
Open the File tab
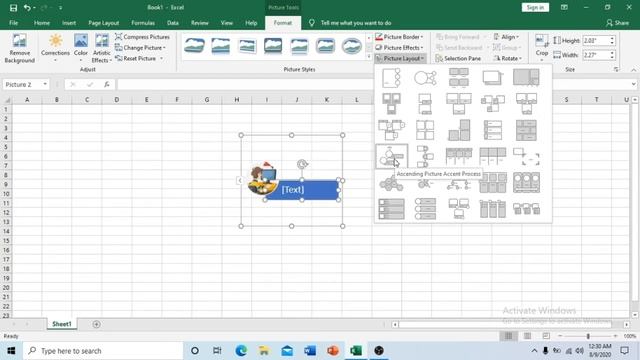point(13,23)
